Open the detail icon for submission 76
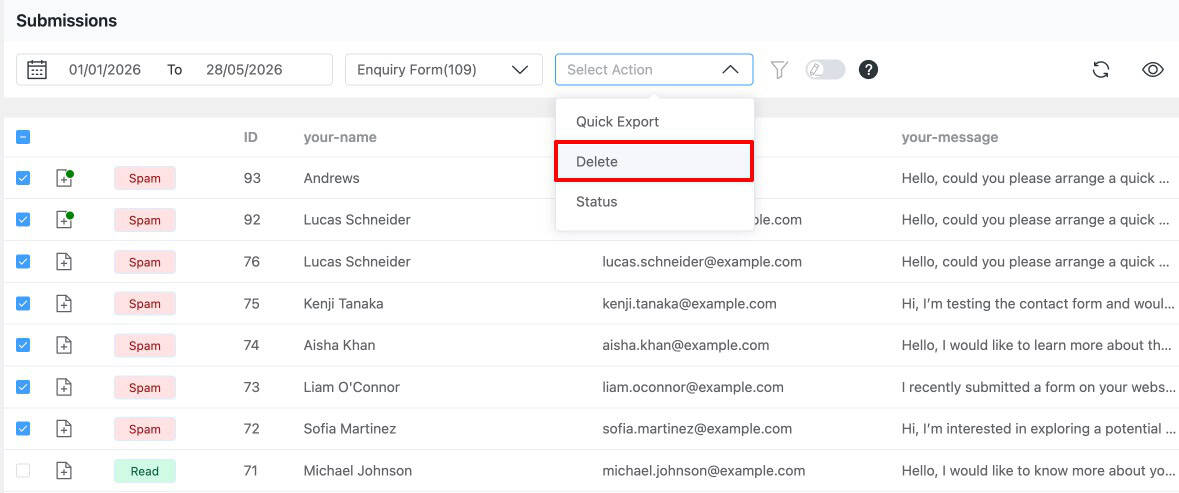 pos(65,262)
